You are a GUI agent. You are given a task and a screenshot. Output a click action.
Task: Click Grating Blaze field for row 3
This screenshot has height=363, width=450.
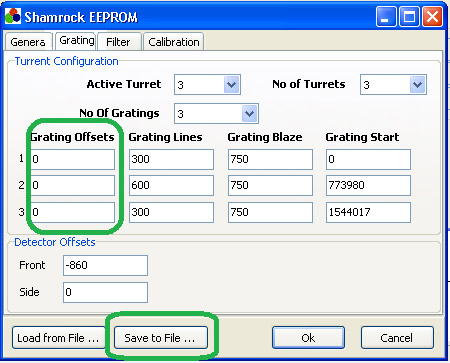pos(270,212)
